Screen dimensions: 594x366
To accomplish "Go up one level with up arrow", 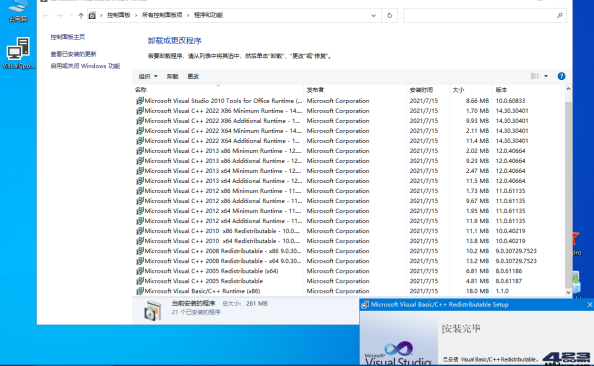I will (x=81, y=16).
